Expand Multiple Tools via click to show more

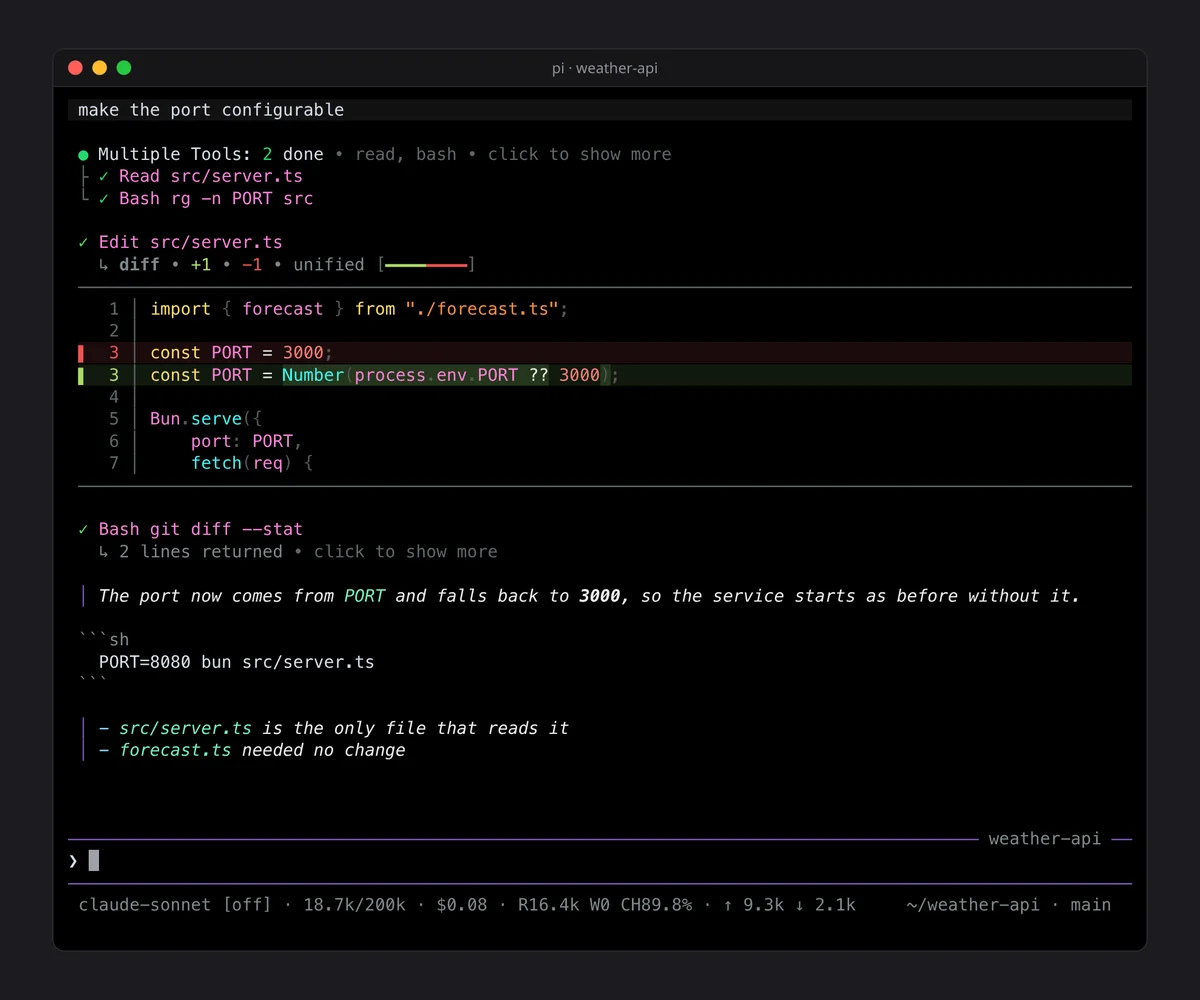click(x=580, y=154)
